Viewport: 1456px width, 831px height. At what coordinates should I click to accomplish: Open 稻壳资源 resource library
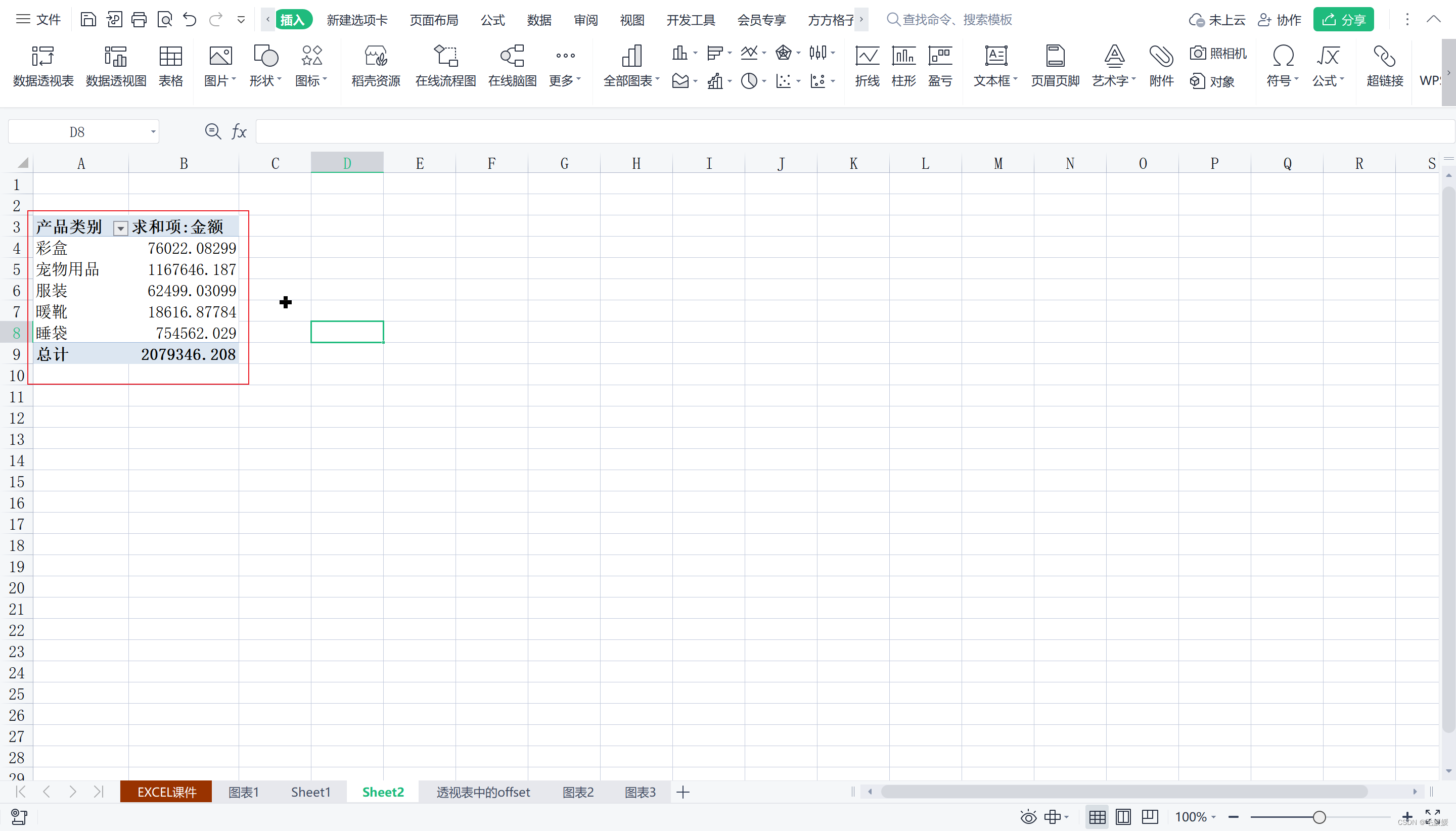pos(376,66)
